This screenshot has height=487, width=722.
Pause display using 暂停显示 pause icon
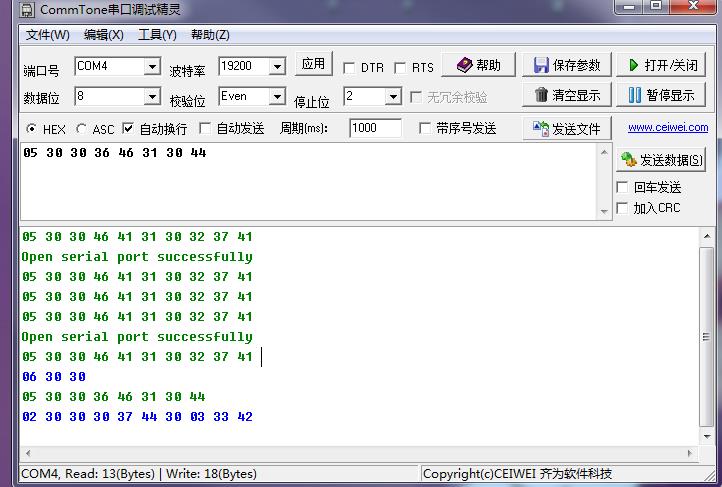(x=662, y=96)
